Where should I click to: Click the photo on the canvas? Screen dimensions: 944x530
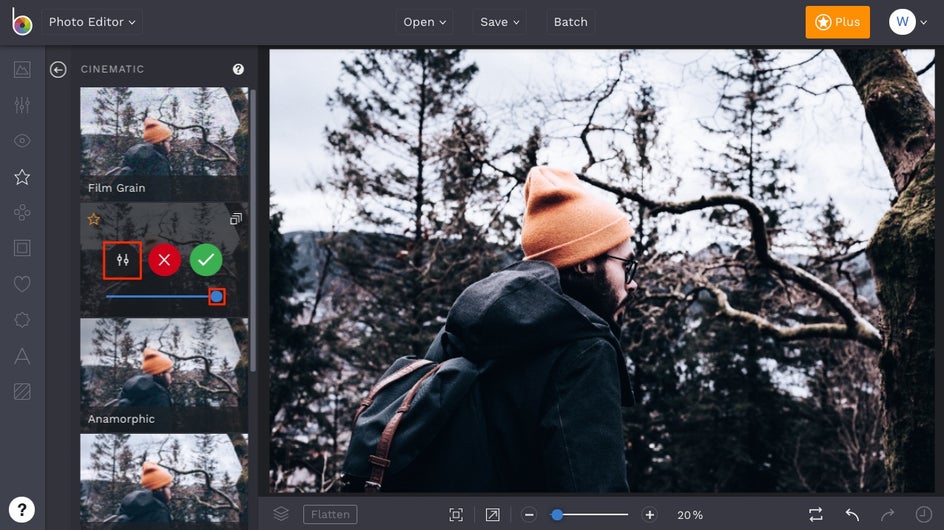602,270
